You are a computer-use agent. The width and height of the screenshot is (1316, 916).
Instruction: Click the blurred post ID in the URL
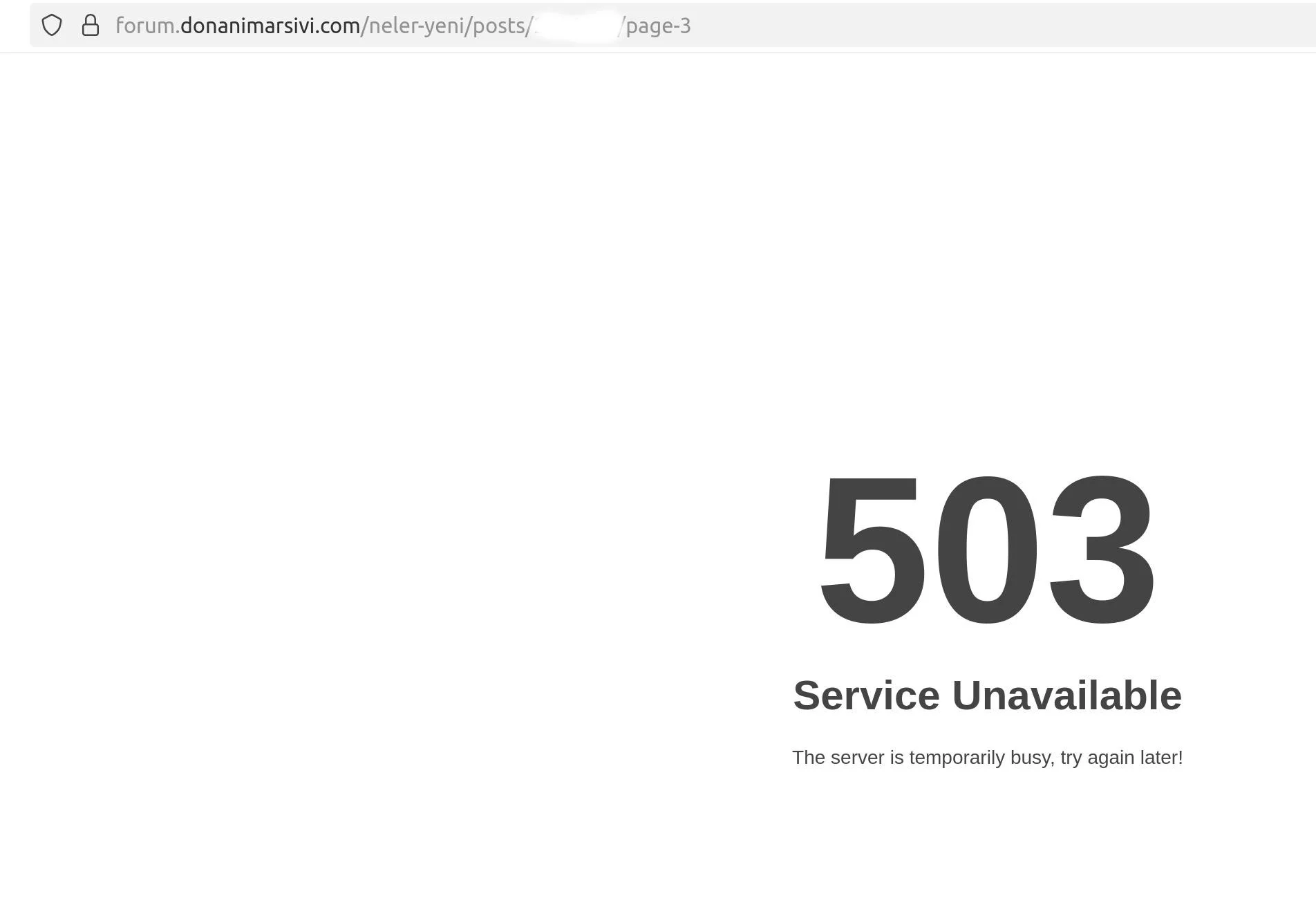tap(575, 26)
